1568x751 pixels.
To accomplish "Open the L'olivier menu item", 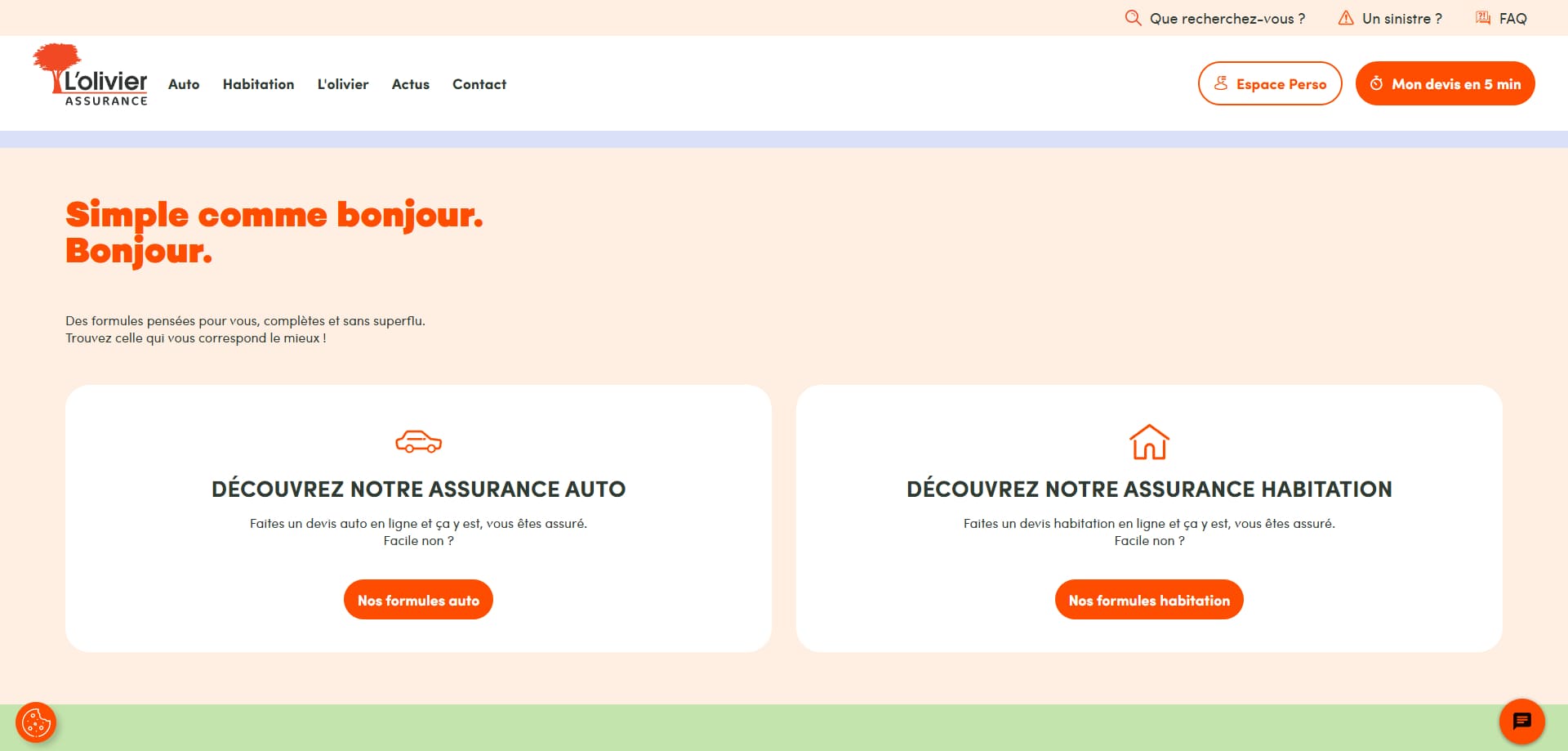I will pyautogui.click(x=343, y=84).
